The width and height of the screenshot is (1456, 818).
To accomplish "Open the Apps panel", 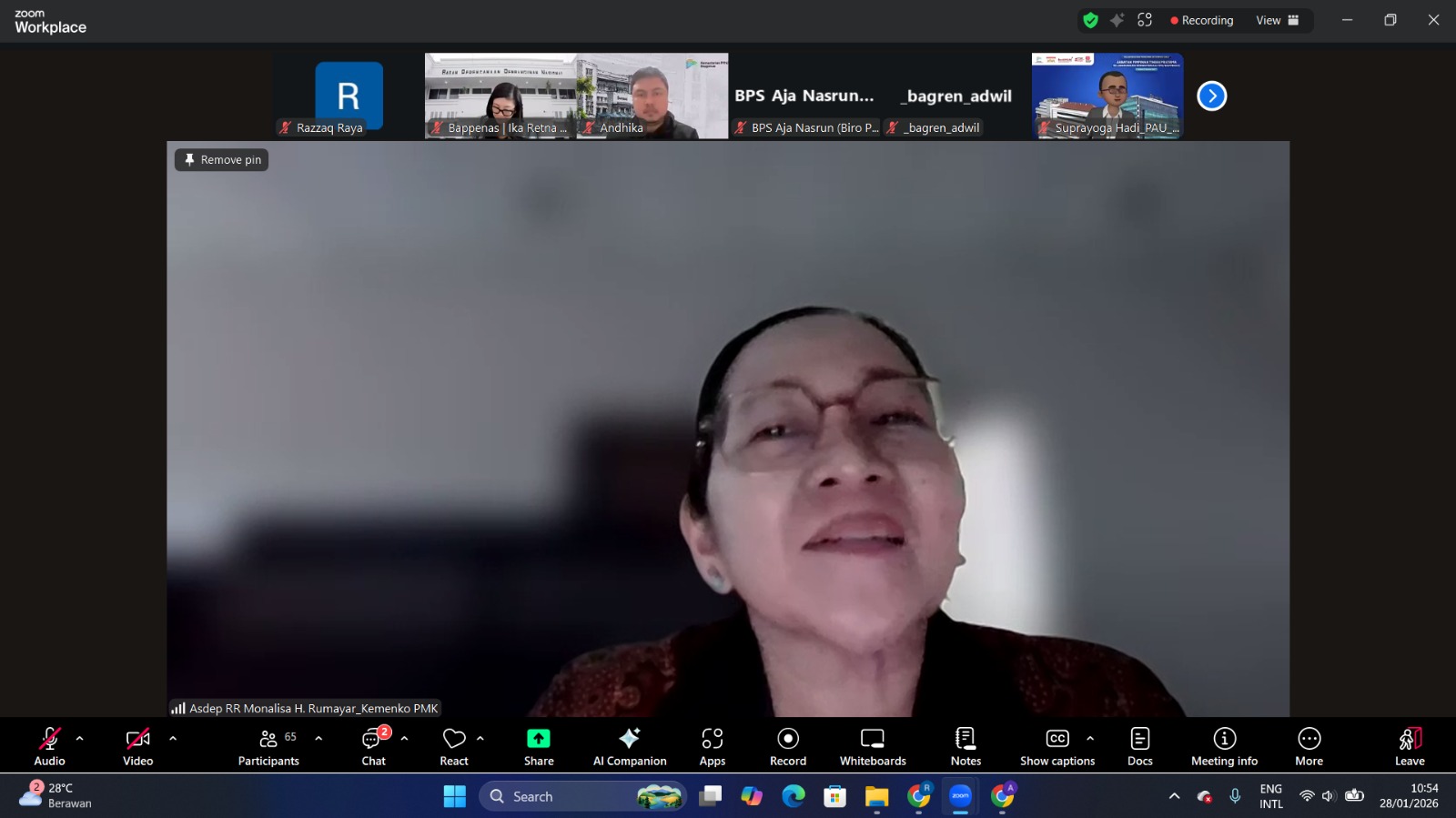I will tap(712, 746).
